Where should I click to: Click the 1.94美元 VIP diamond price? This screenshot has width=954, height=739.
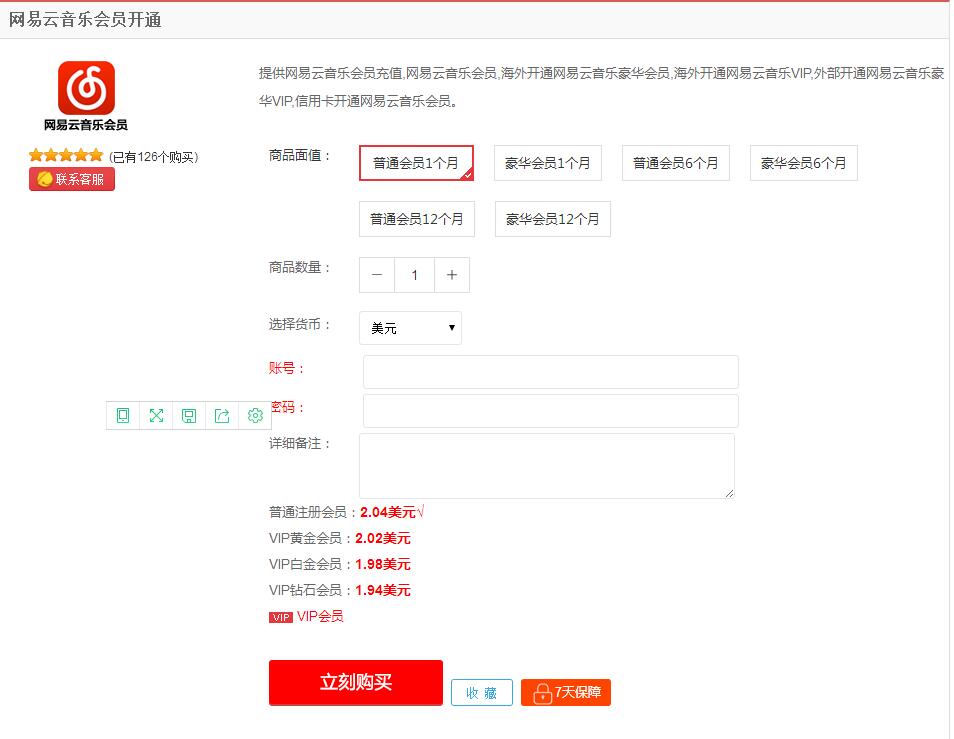383,590
